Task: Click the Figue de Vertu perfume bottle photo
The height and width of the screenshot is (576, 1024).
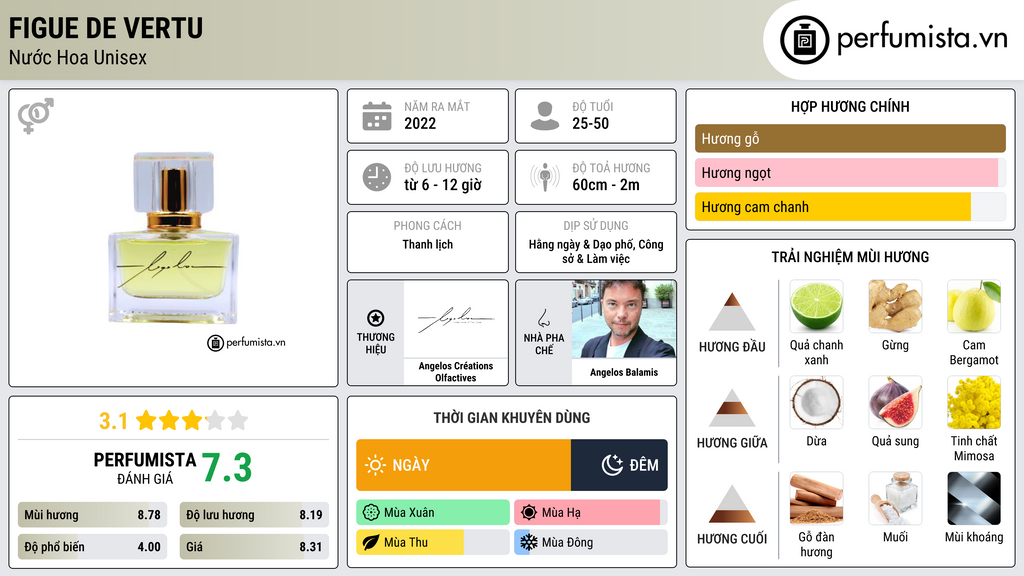Action: (173, 238)
